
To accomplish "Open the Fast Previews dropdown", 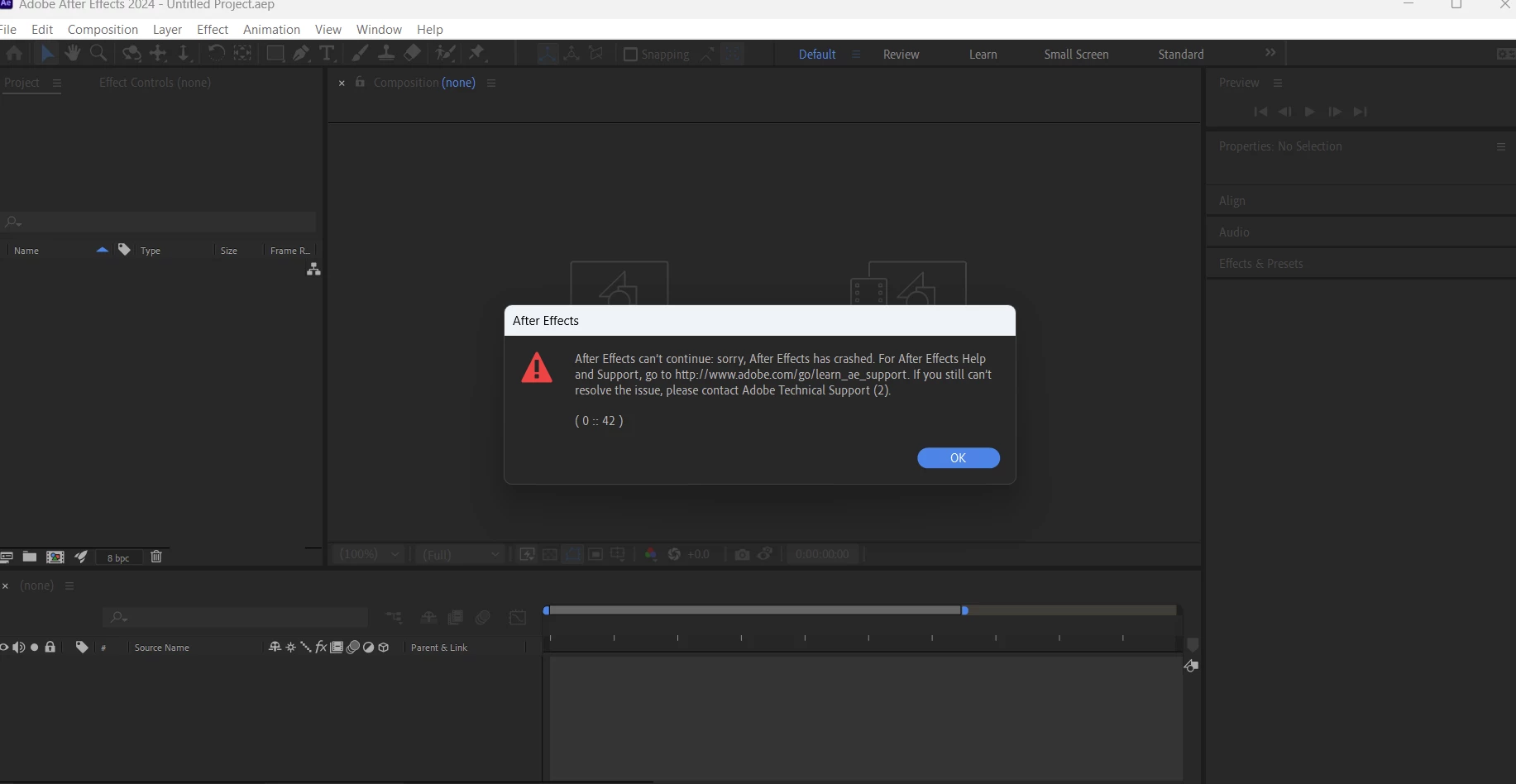I will (527, 554).
